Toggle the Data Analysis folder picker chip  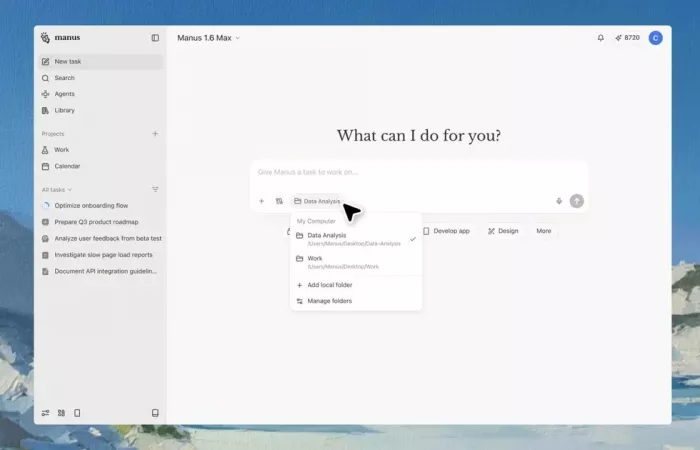[317, 201]
